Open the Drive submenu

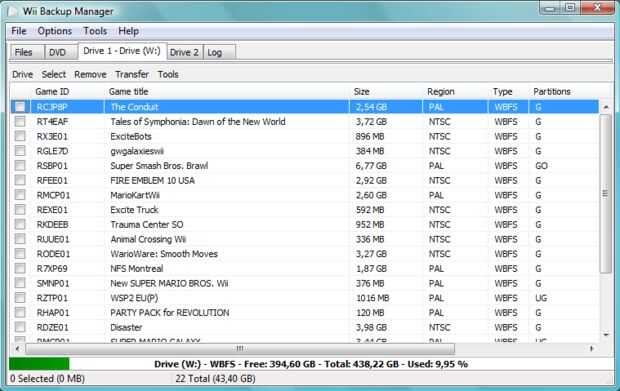(x=22, y=74)
